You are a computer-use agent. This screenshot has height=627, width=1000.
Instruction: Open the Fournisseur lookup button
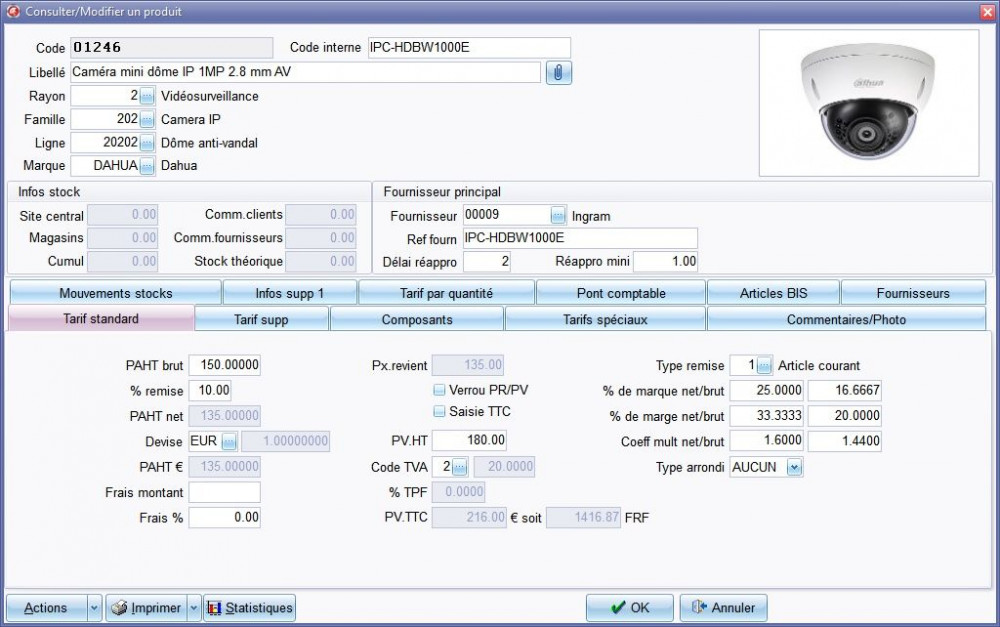(x=558, y=215)
